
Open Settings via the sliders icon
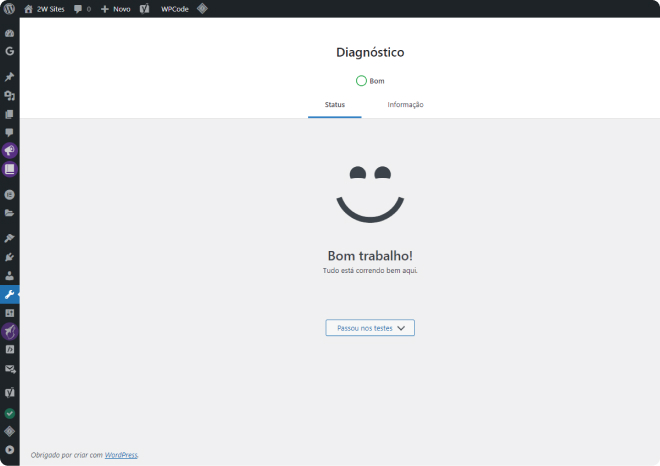(x=10, y=313)
